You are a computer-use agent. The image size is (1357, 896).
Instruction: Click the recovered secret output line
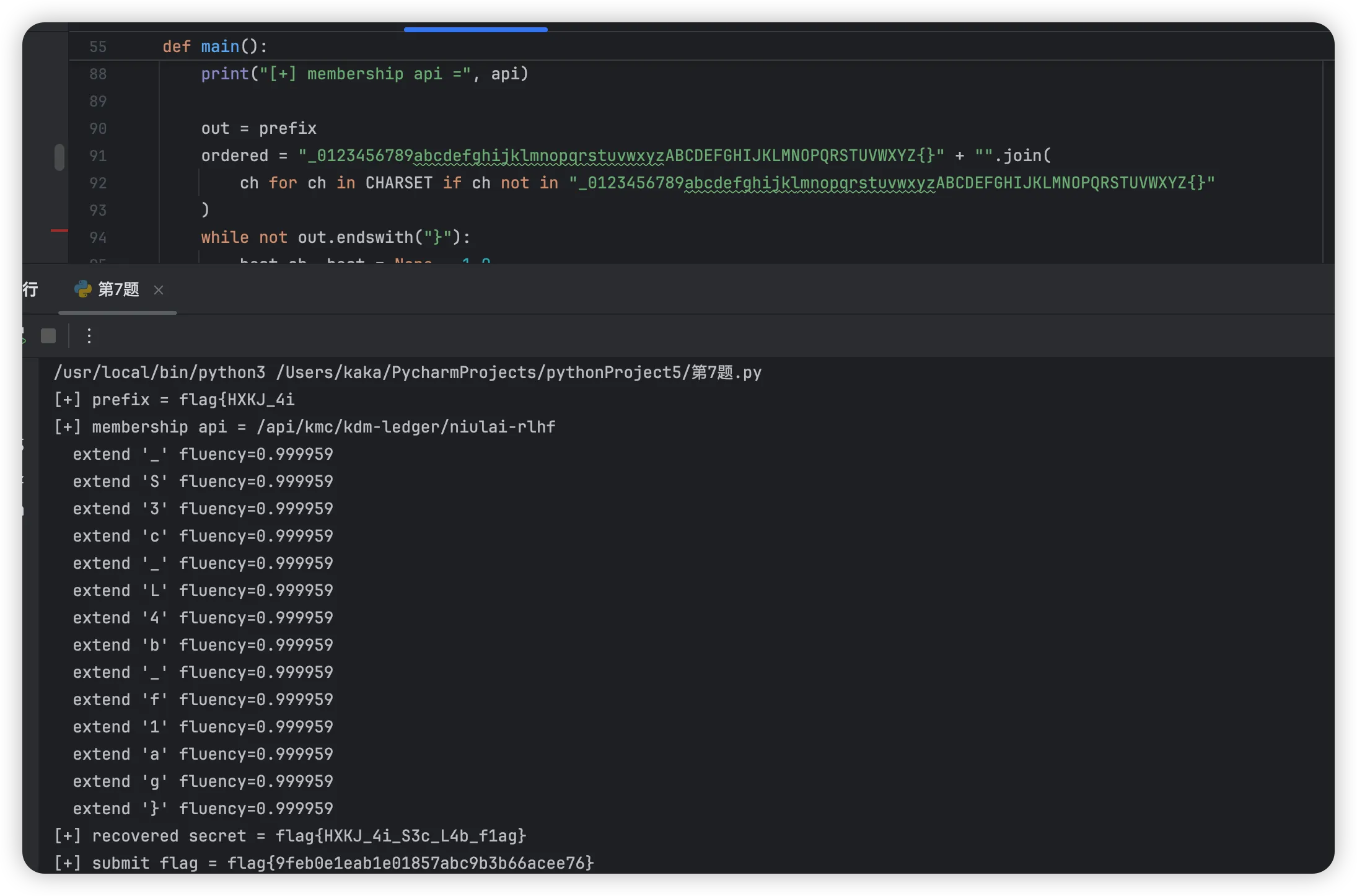pos(290,836)
